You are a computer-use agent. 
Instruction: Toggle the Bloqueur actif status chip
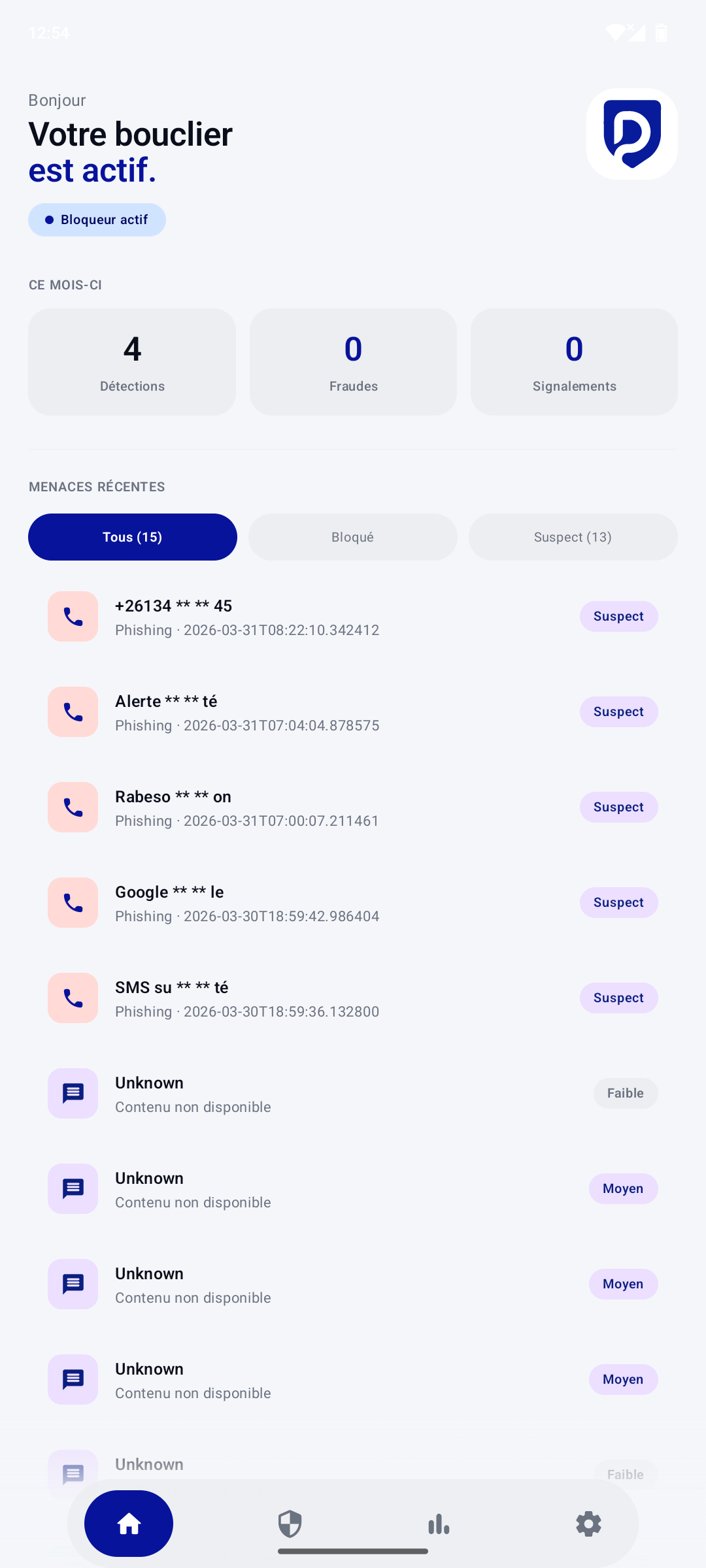(x=97, y=220)
